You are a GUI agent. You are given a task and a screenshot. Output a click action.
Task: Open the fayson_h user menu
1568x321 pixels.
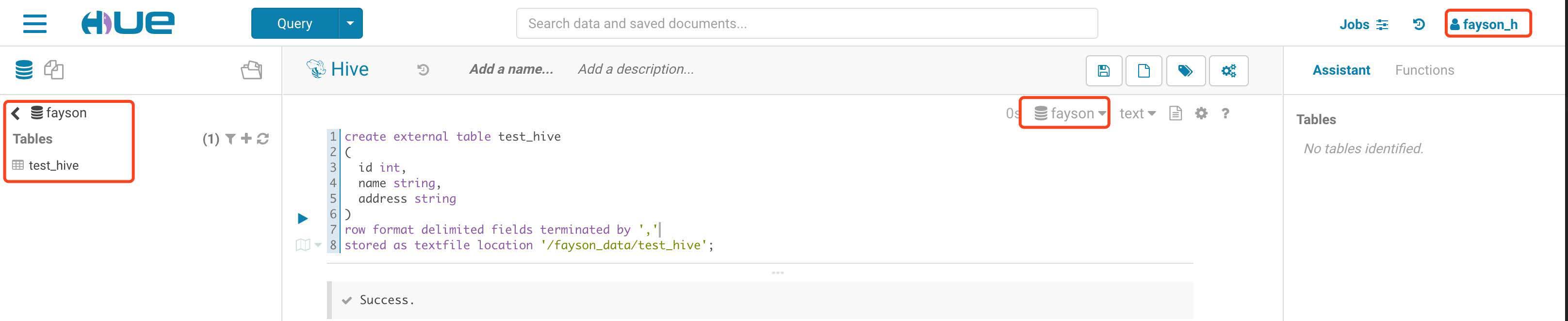click(1488, 24)
